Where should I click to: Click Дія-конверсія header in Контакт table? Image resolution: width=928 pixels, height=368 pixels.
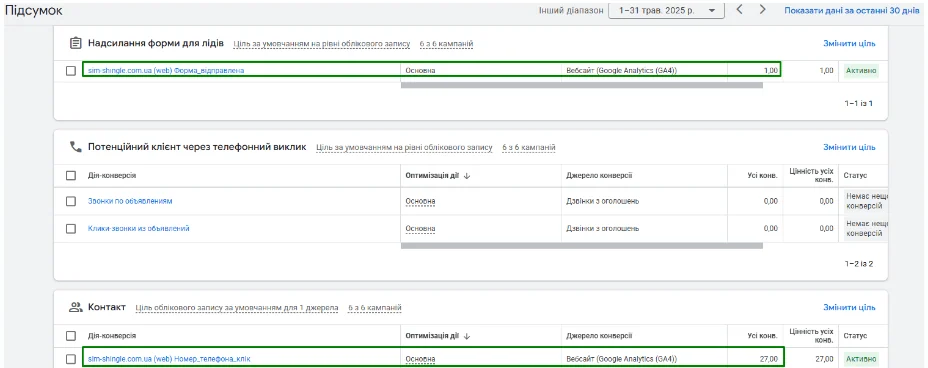point(112,336)
